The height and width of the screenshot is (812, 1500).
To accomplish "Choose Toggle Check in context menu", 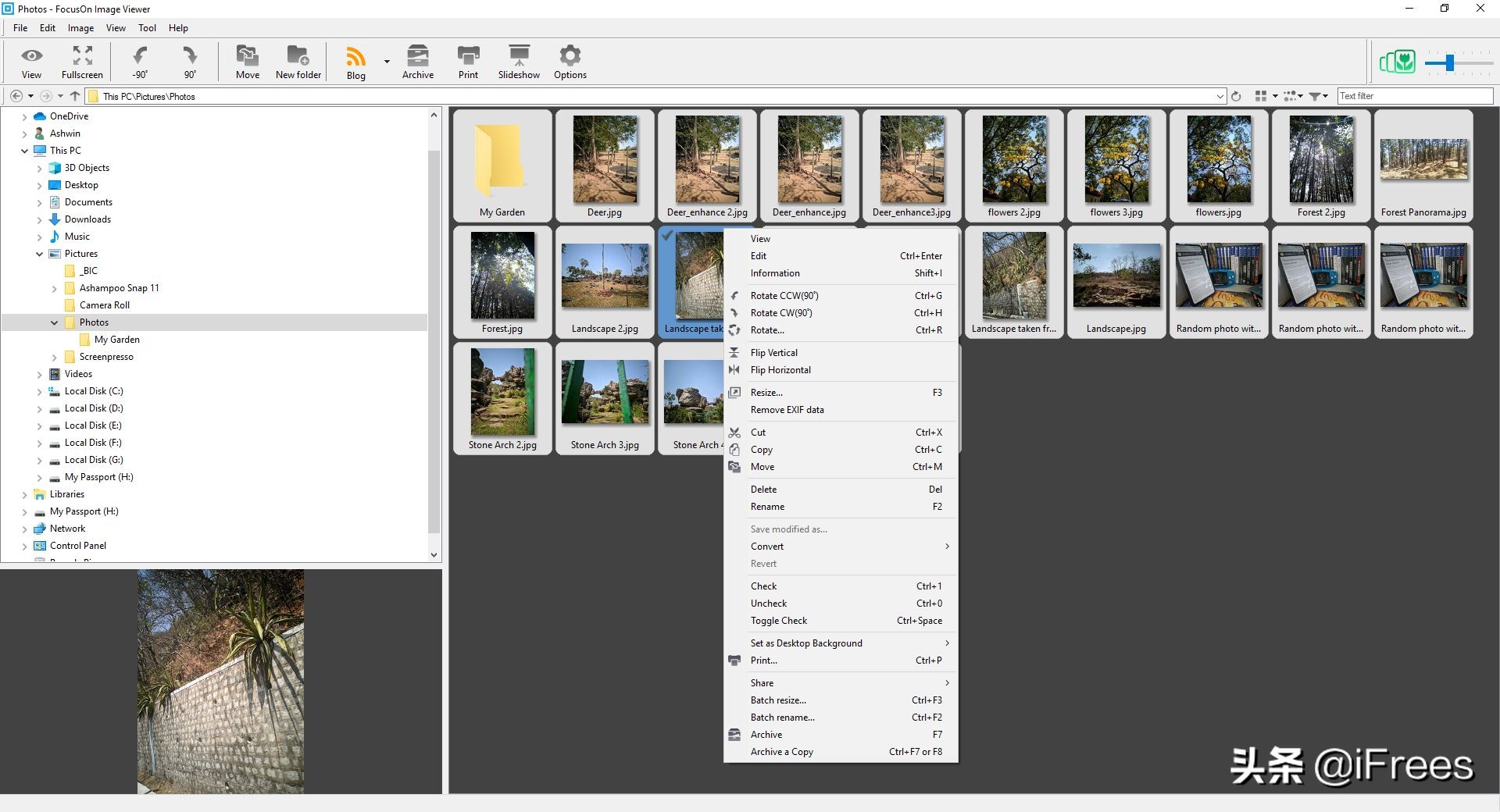I will pyautogui.click(x=779, y=621).
